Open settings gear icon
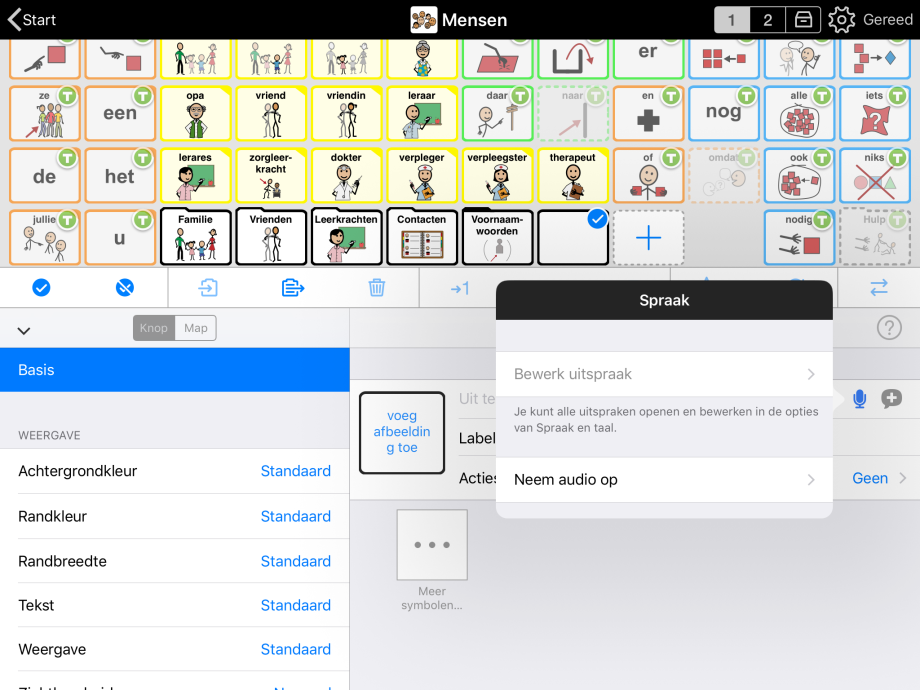The height and width of the screenshot is (690, 920). [x=841, y=20]
